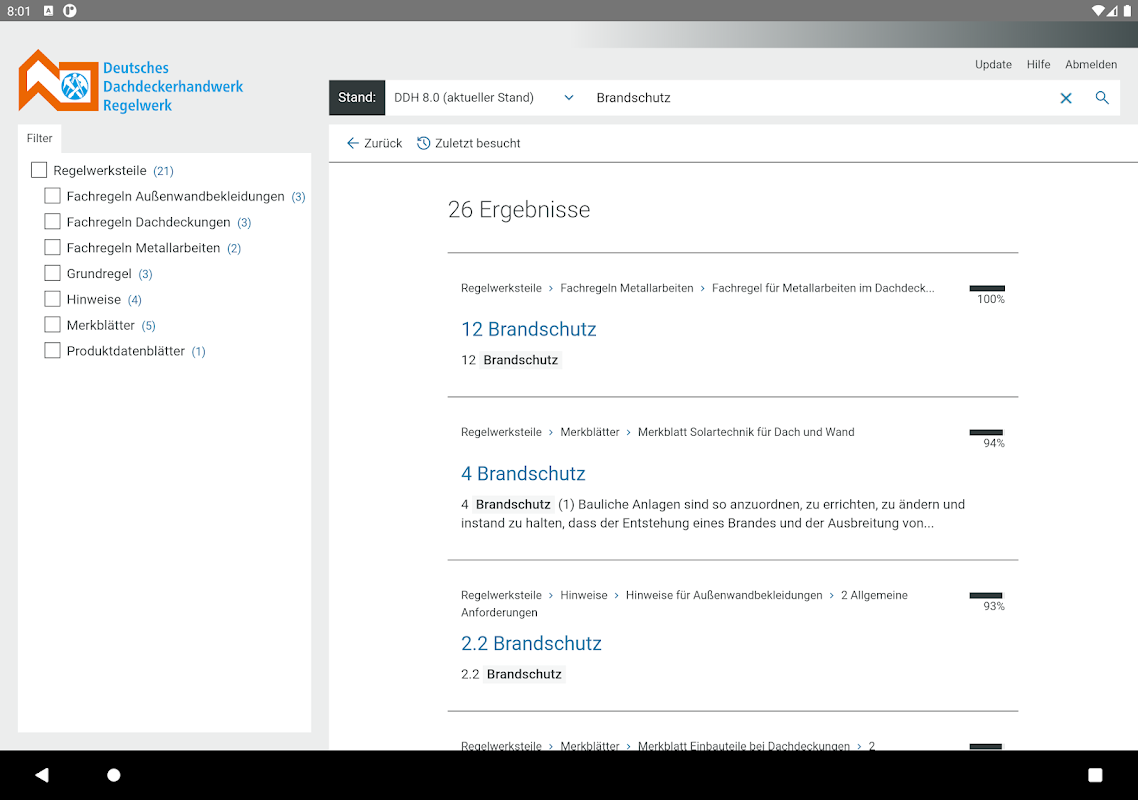This screenshot has width=1138, height=800.
Task: Tap the Android recent apps square
Action: tap(1095, 775)
